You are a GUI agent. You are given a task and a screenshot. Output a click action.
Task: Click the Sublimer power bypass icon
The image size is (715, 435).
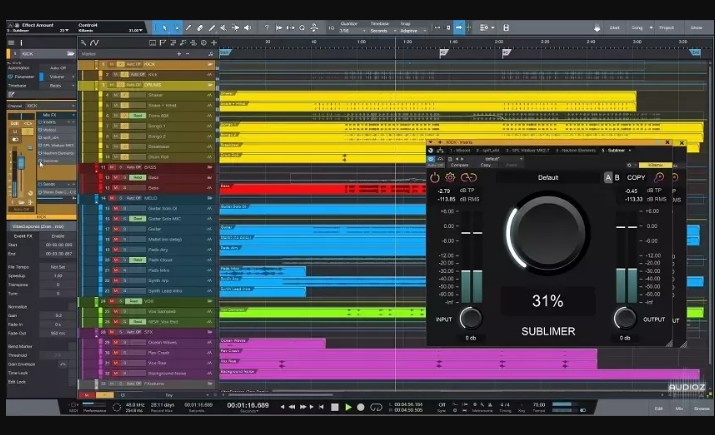pos(435,177)
